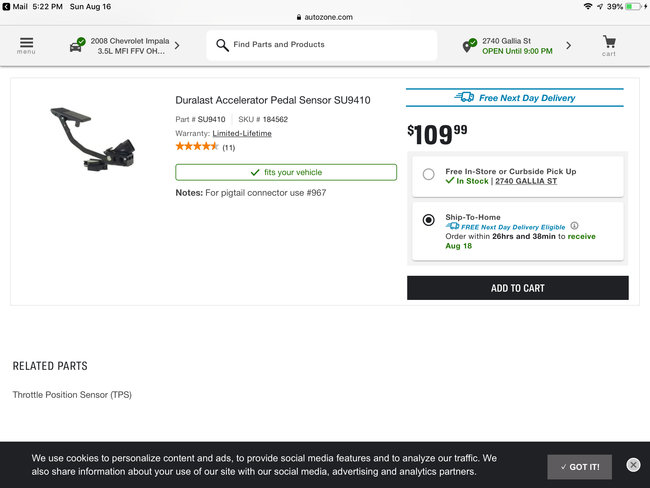Image resolution: width=650 pixels, height=488 pixels.
Task: Click the next day delivery info icon
Action: (x=575, y=226)
